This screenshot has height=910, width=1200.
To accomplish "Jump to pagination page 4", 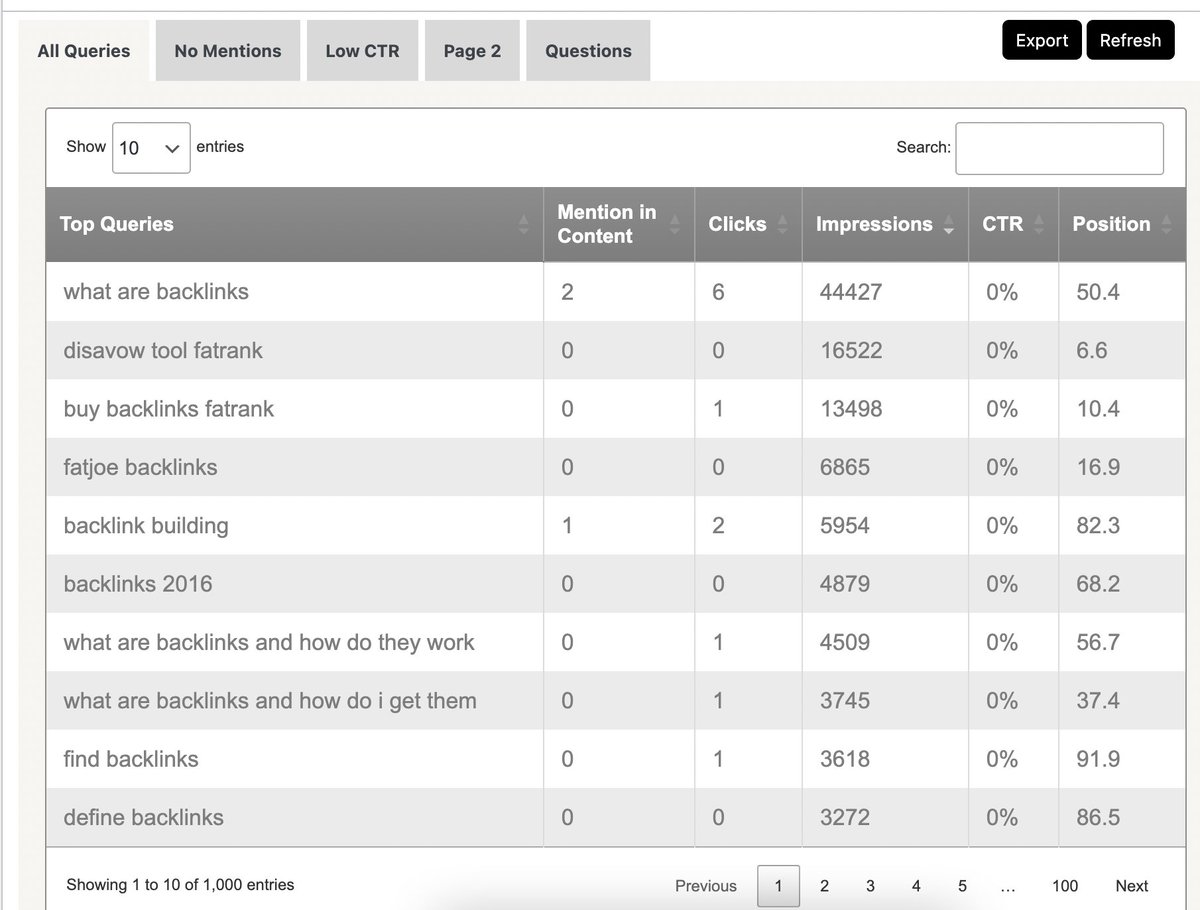I will [916, 886].
